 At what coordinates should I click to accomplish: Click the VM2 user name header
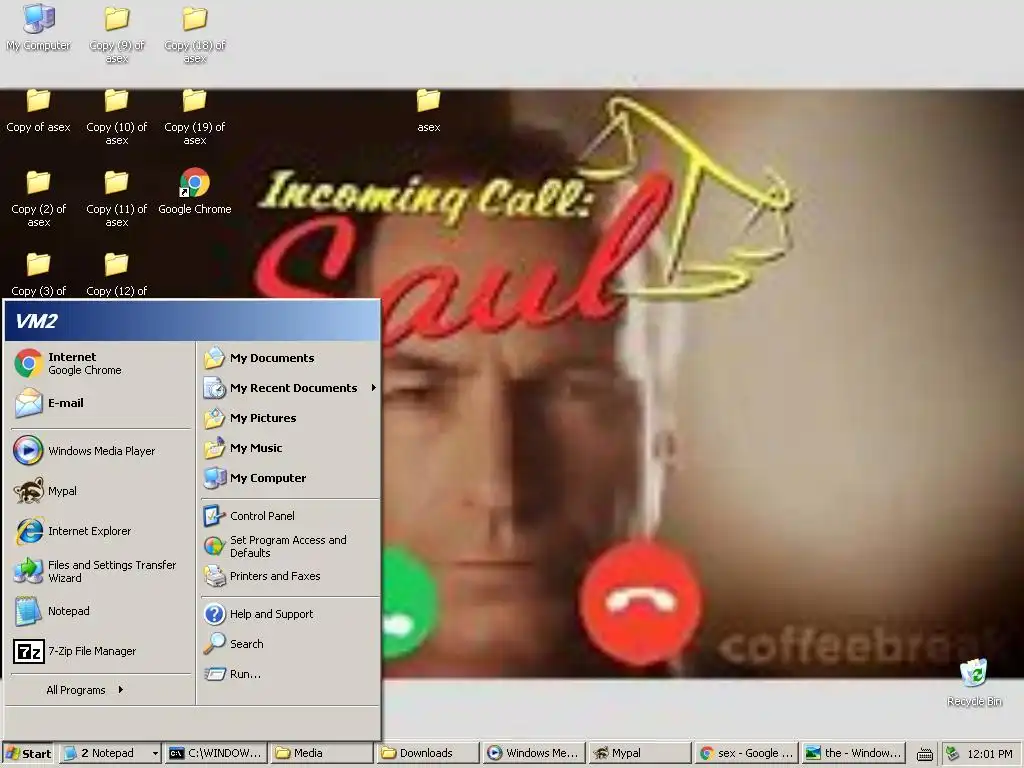pyautogui.click(x=37, y=321)
